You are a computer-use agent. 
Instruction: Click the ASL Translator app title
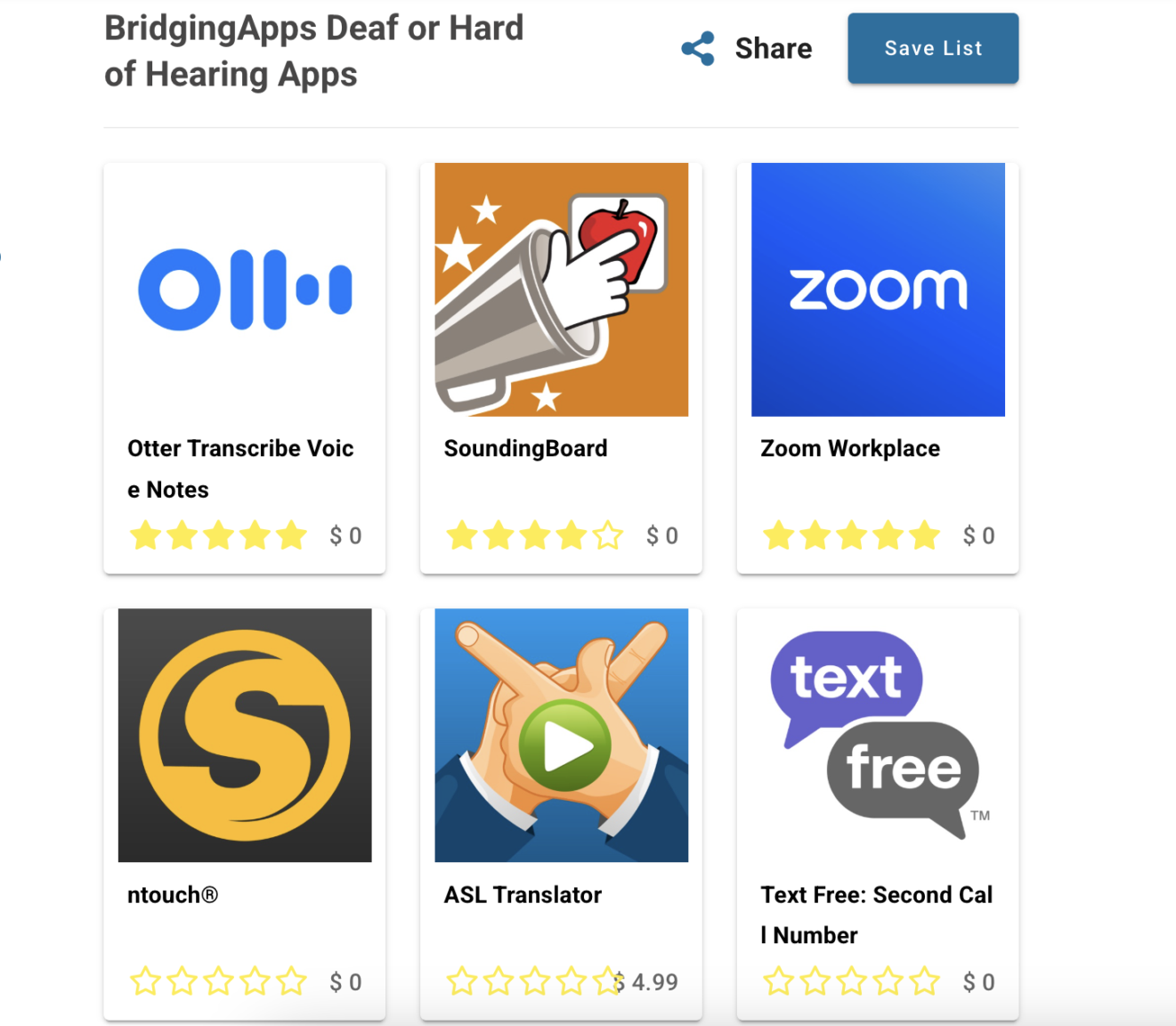click(x=523, y=894)
